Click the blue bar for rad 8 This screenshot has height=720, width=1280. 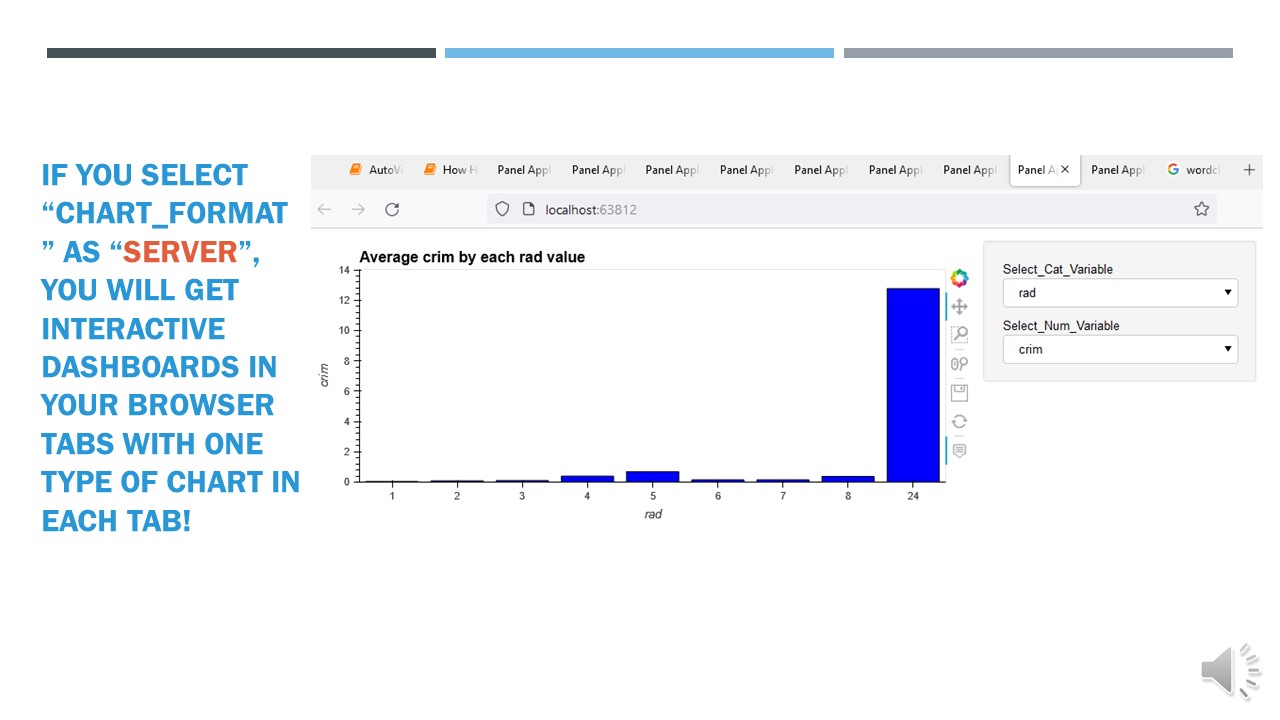click(848, 478)
